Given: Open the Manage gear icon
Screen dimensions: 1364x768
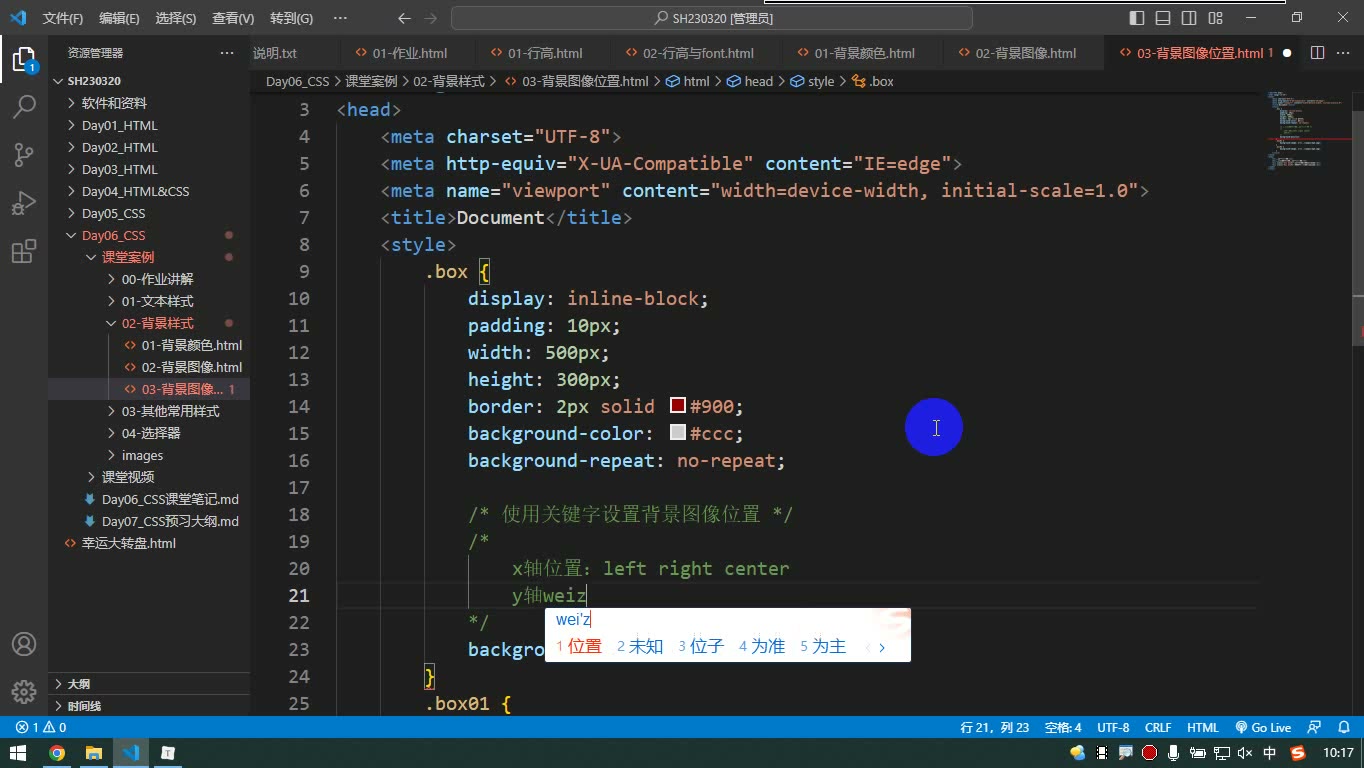Looking at the screenshot, I should click(24, 692).
